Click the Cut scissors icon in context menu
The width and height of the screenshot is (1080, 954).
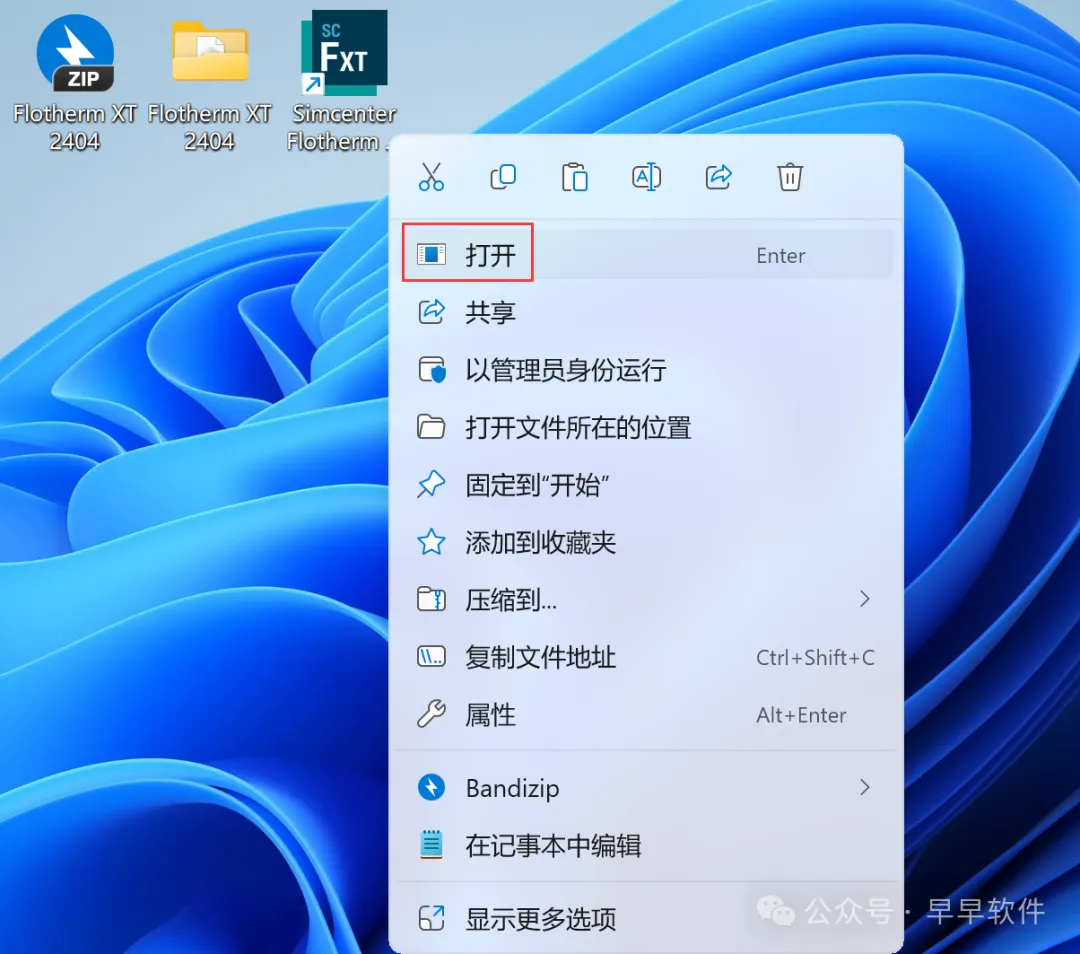431,177
